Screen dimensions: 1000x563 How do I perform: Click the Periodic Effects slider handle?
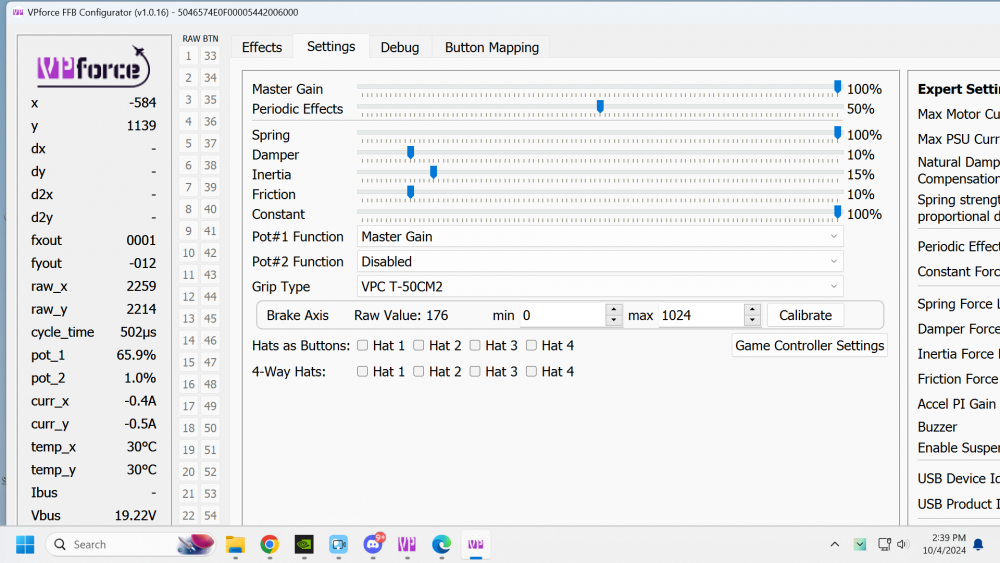[600, 107]
